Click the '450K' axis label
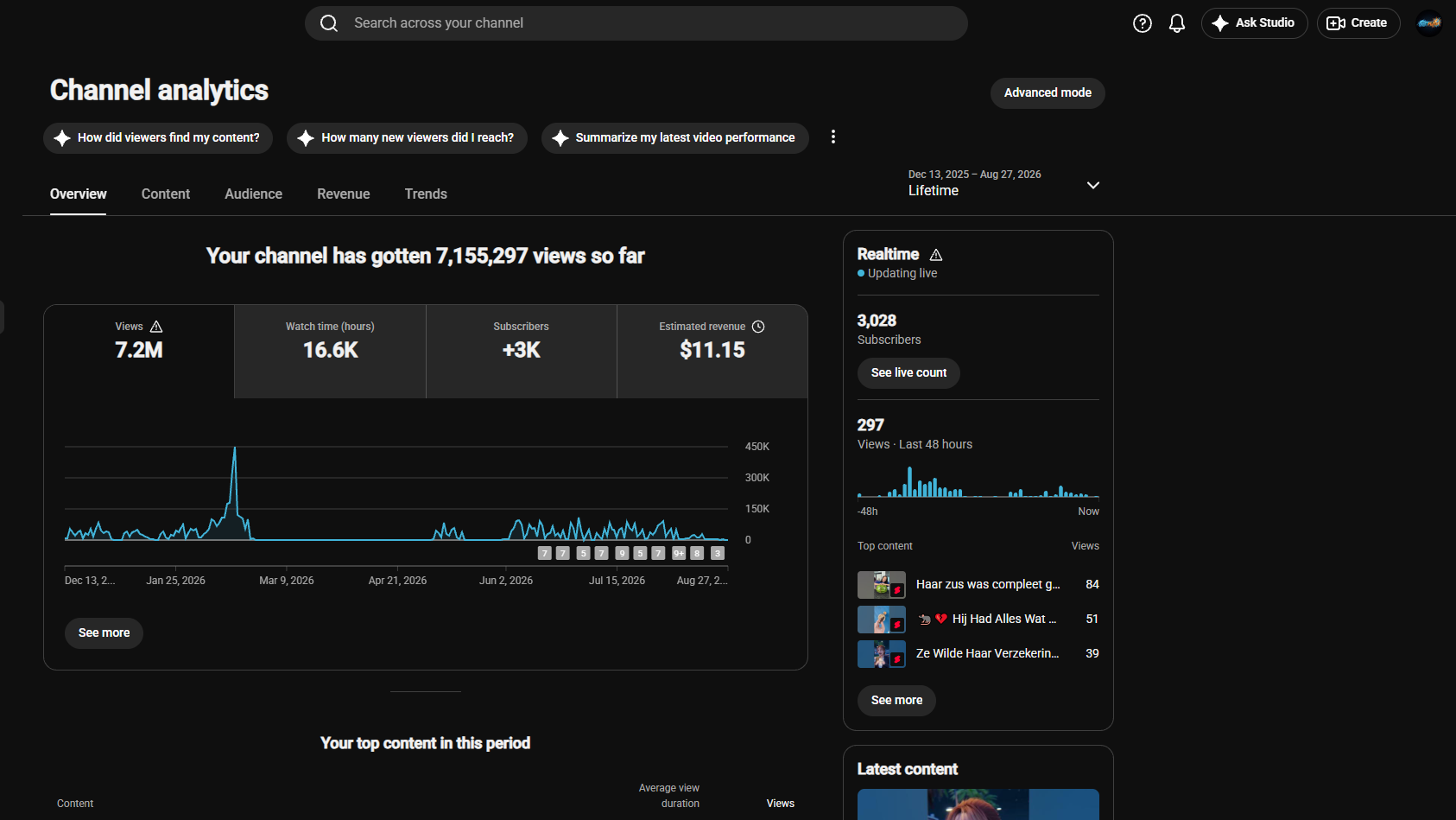1456x820 pixels. click(757, 447)
